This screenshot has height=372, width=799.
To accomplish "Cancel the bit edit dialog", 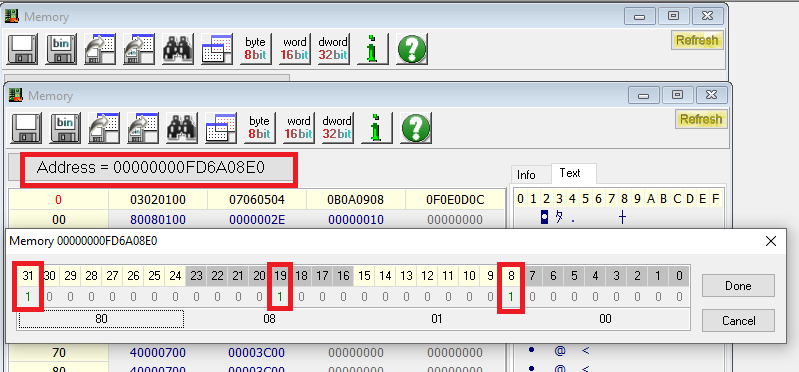I will [x=738, y=321].
